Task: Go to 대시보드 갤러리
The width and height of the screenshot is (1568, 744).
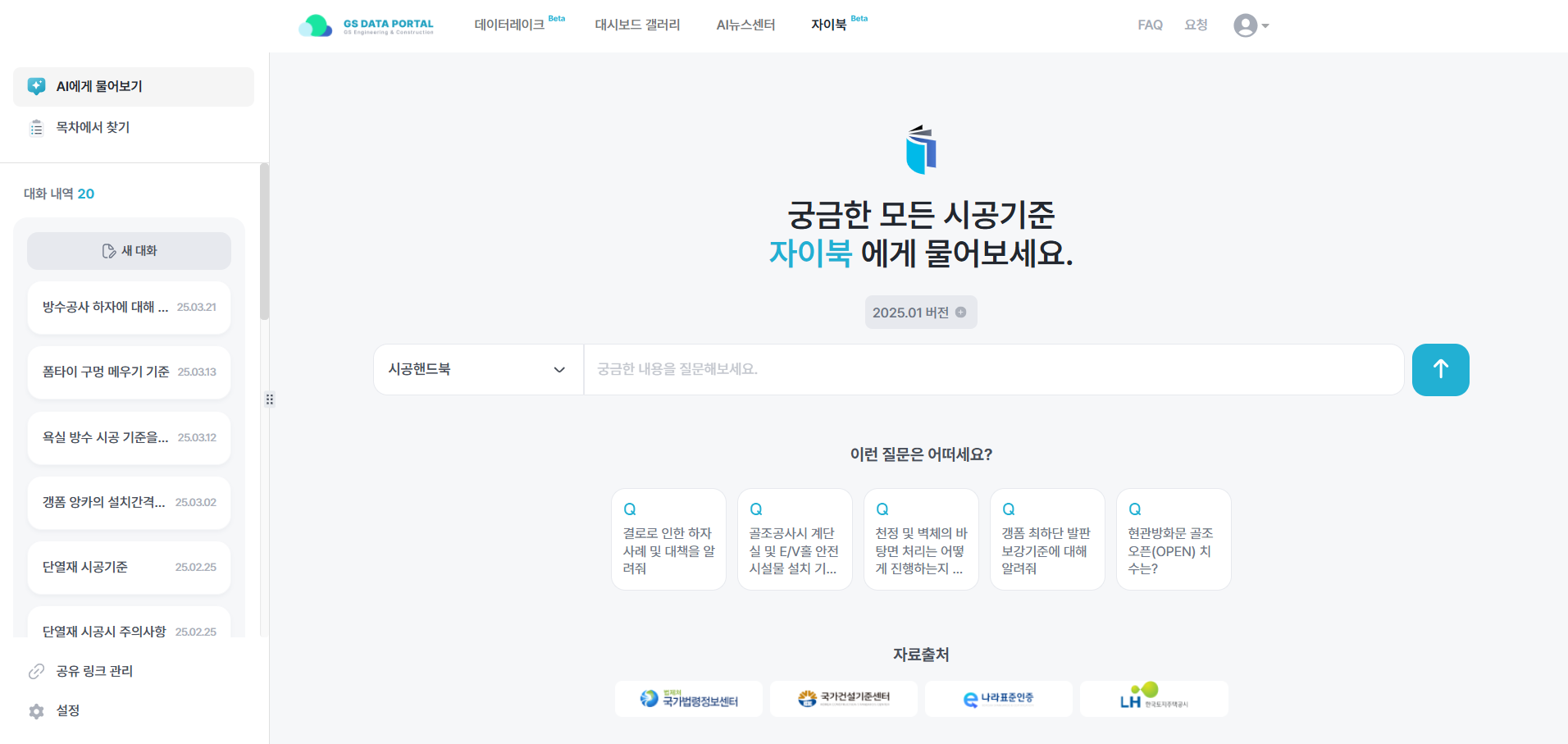Action: click(x=637, y=25)
